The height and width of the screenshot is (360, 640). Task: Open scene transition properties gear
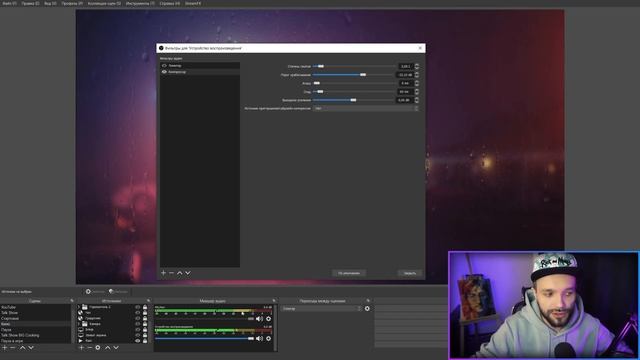click(367, 309)
